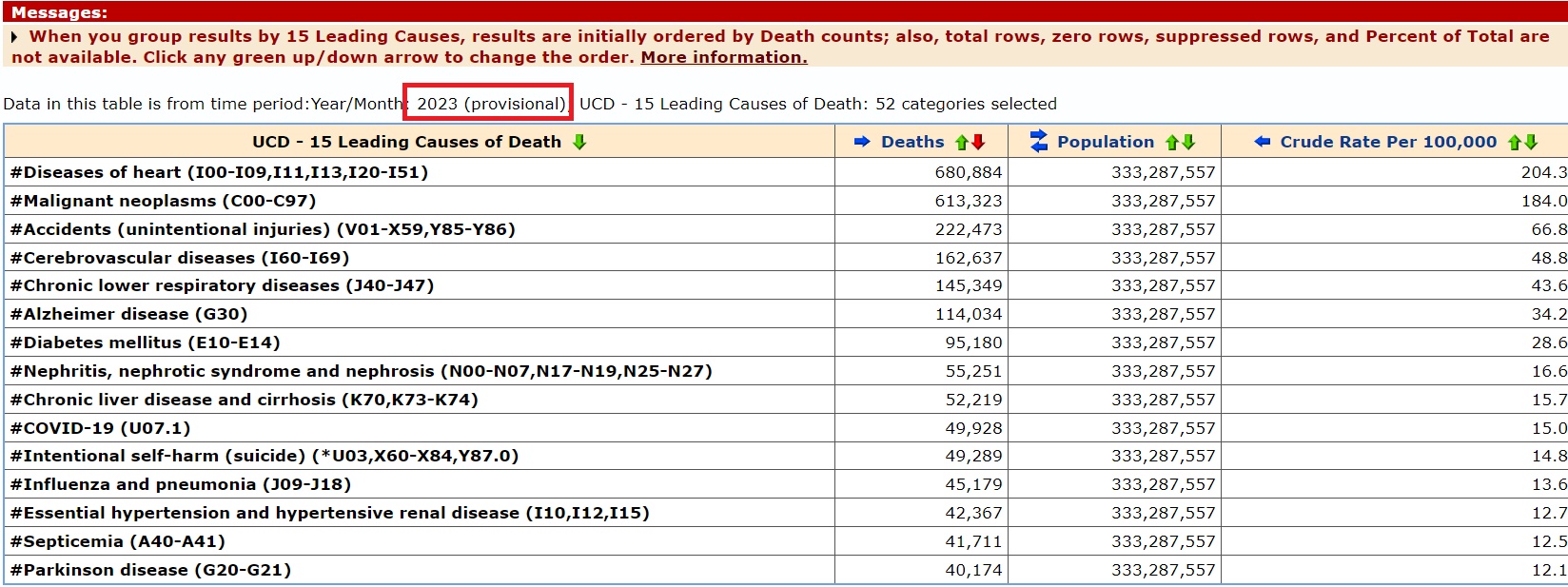The width and height of the screenshot is (1568, 587).
Task: Click the Messages section heading
Action: point(59,13)
